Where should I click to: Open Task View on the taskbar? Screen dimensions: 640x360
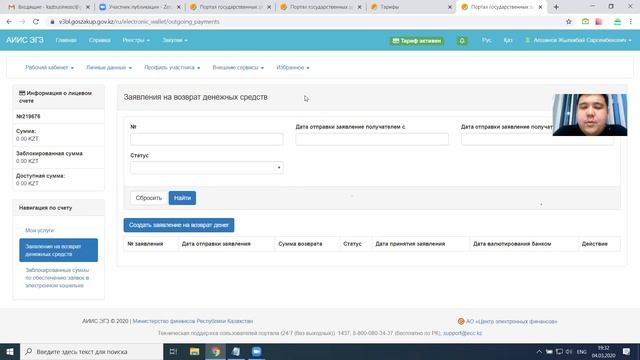(173, 351)
